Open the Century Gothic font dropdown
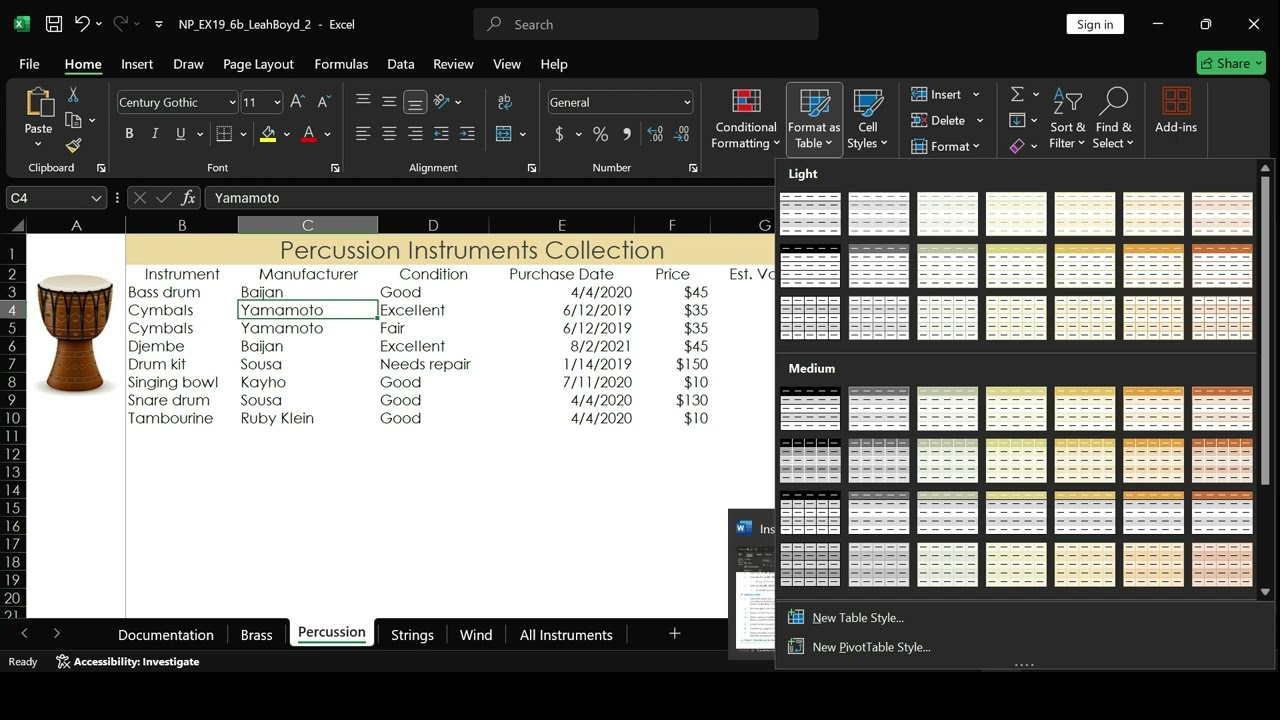The width and height of the screenshot is (1280, 720). click(x=232, y=102)
